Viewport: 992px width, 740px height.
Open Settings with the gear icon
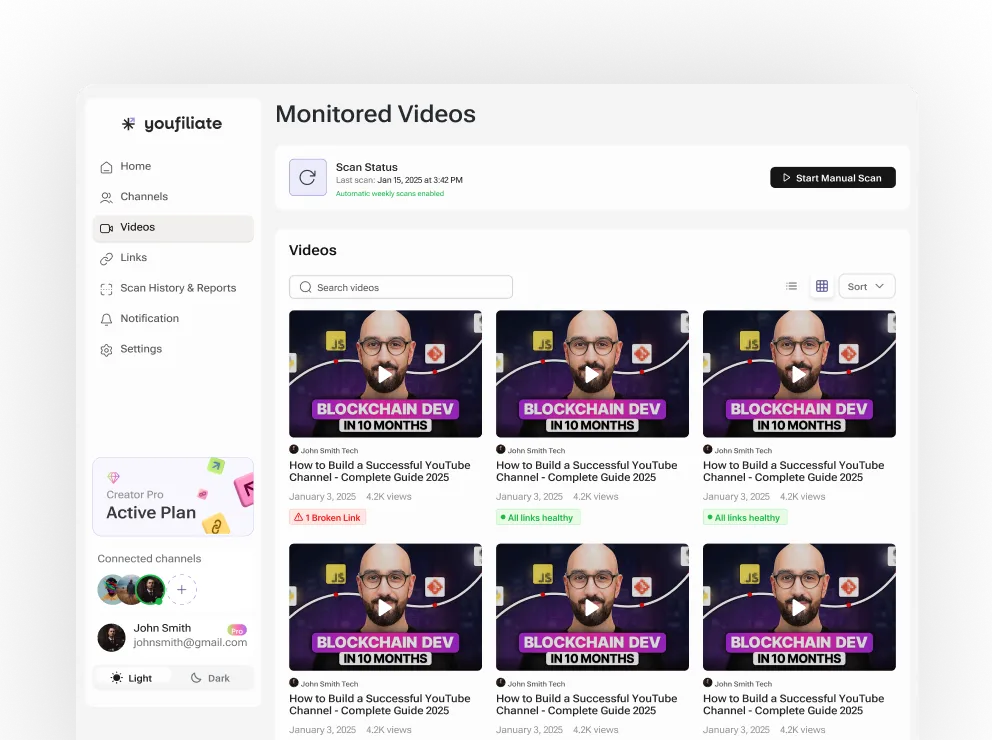tap(107, 348)
